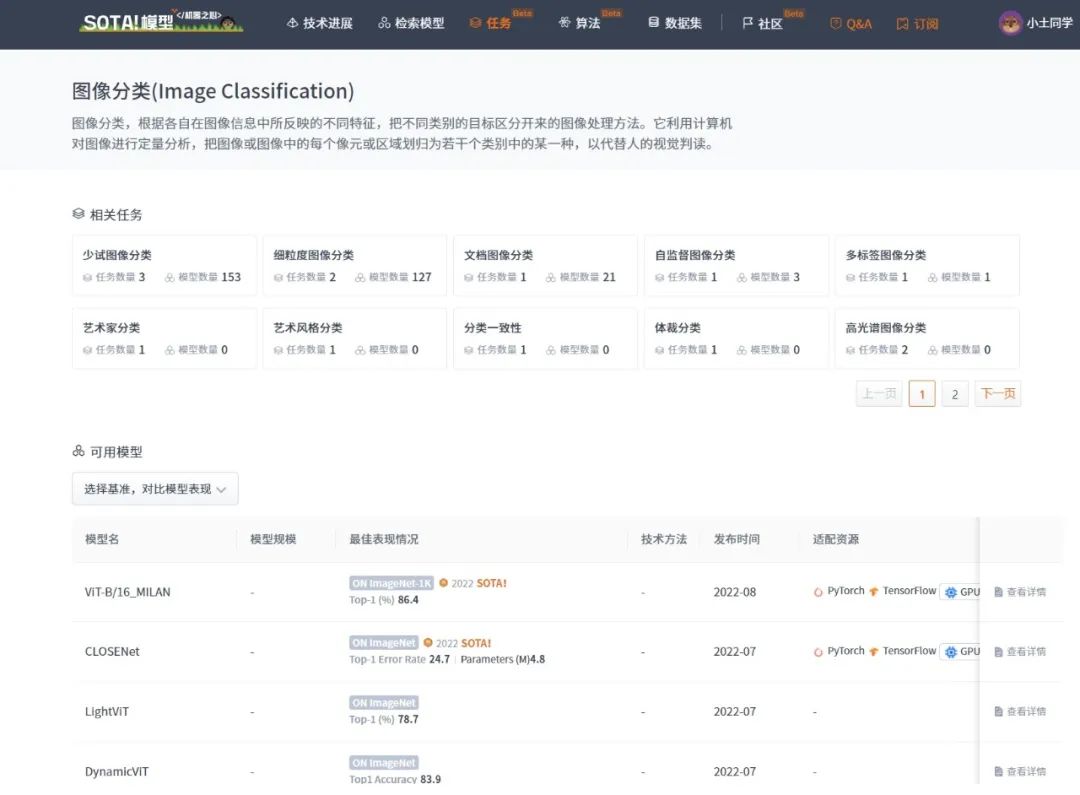Open the 多标签图像分类 task card
This screenshot has width=1080, height=795.
[927, 265]
